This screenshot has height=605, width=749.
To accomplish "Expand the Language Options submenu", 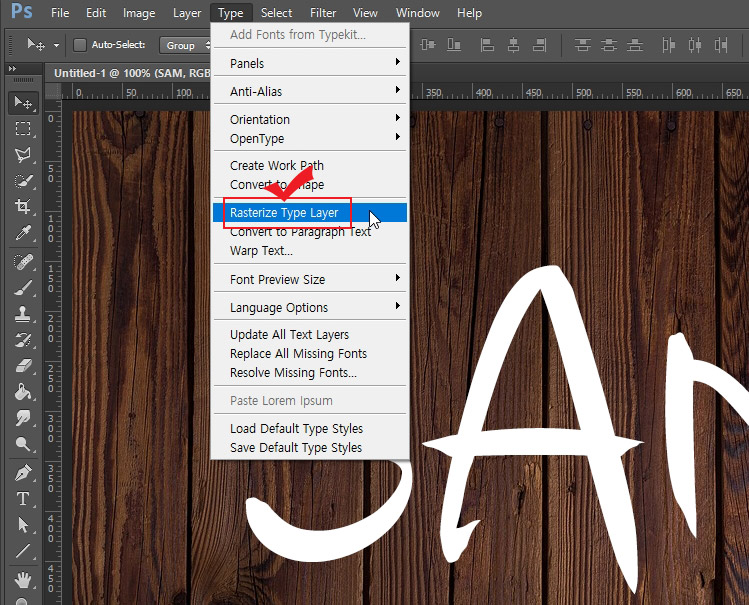I will (310, 308).
